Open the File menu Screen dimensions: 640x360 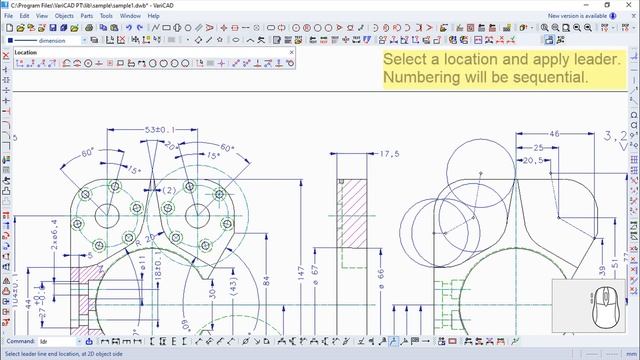[9, 16]
